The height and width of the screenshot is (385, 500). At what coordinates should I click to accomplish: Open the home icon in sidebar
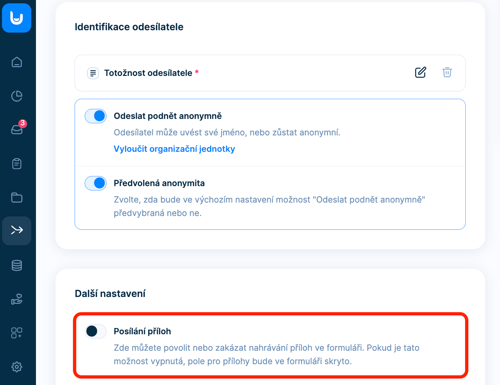17,62
